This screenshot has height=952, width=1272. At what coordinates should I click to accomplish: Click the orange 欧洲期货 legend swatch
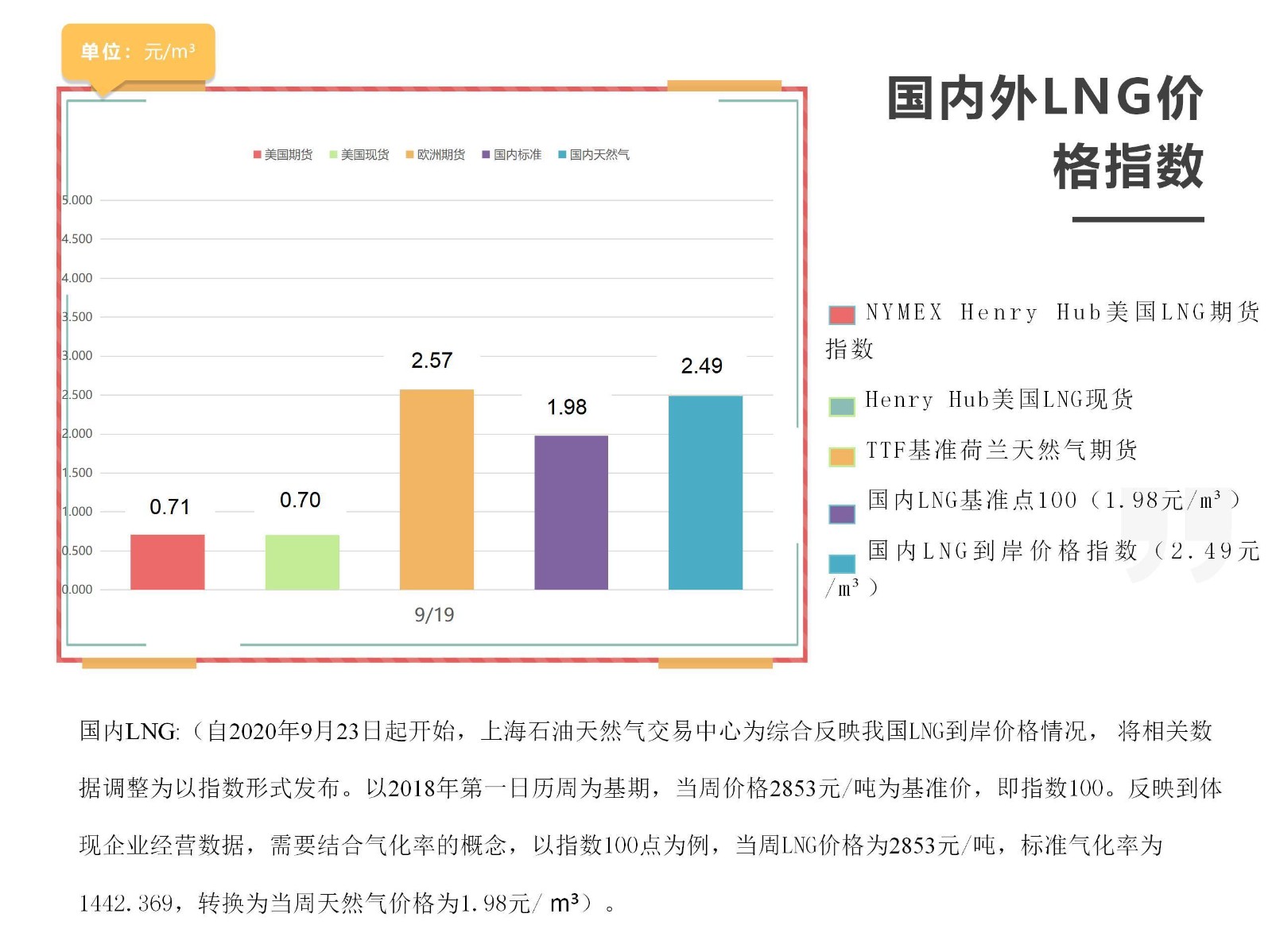[x=410, y=154]
